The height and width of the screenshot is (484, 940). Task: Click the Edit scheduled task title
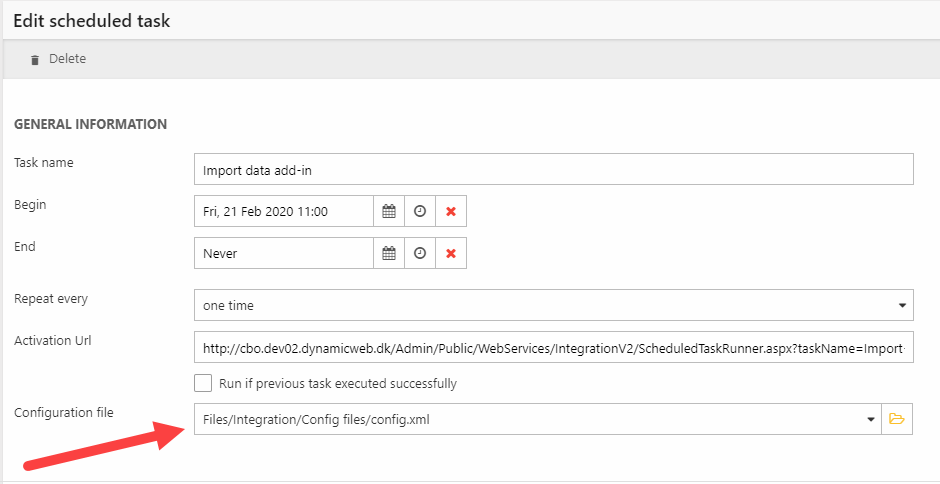pyautogui.click(x=91, y=21)
